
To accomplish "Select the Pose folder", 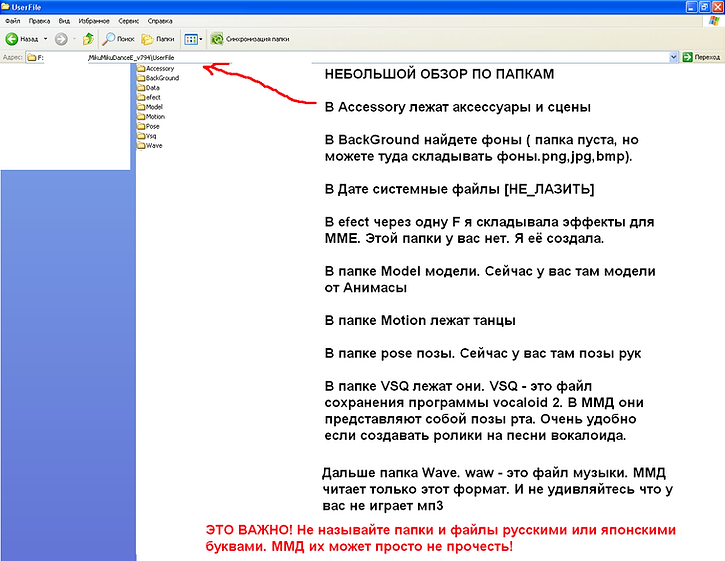I will point(148,126).
